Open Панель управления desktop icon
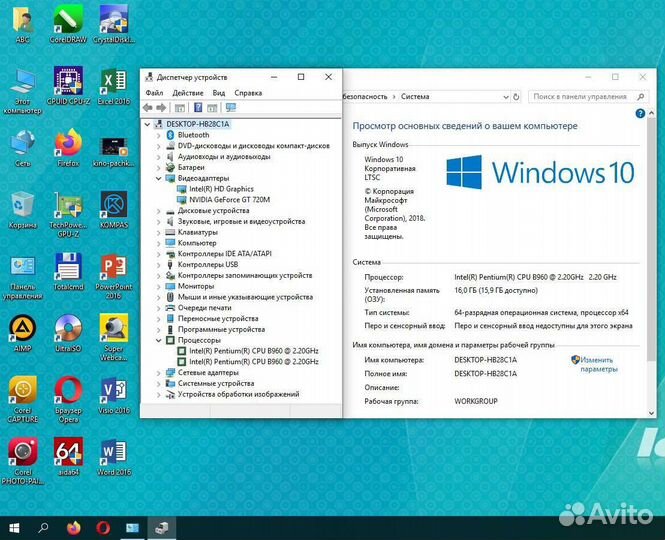This screenshot has height=540, width=665. 22,276
